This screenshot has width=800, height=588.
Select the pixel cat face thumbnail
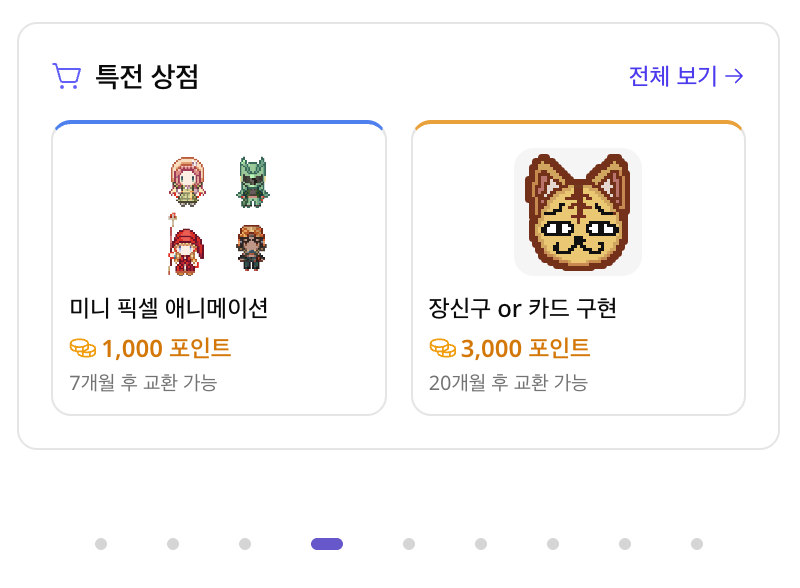tap(578, 212)
